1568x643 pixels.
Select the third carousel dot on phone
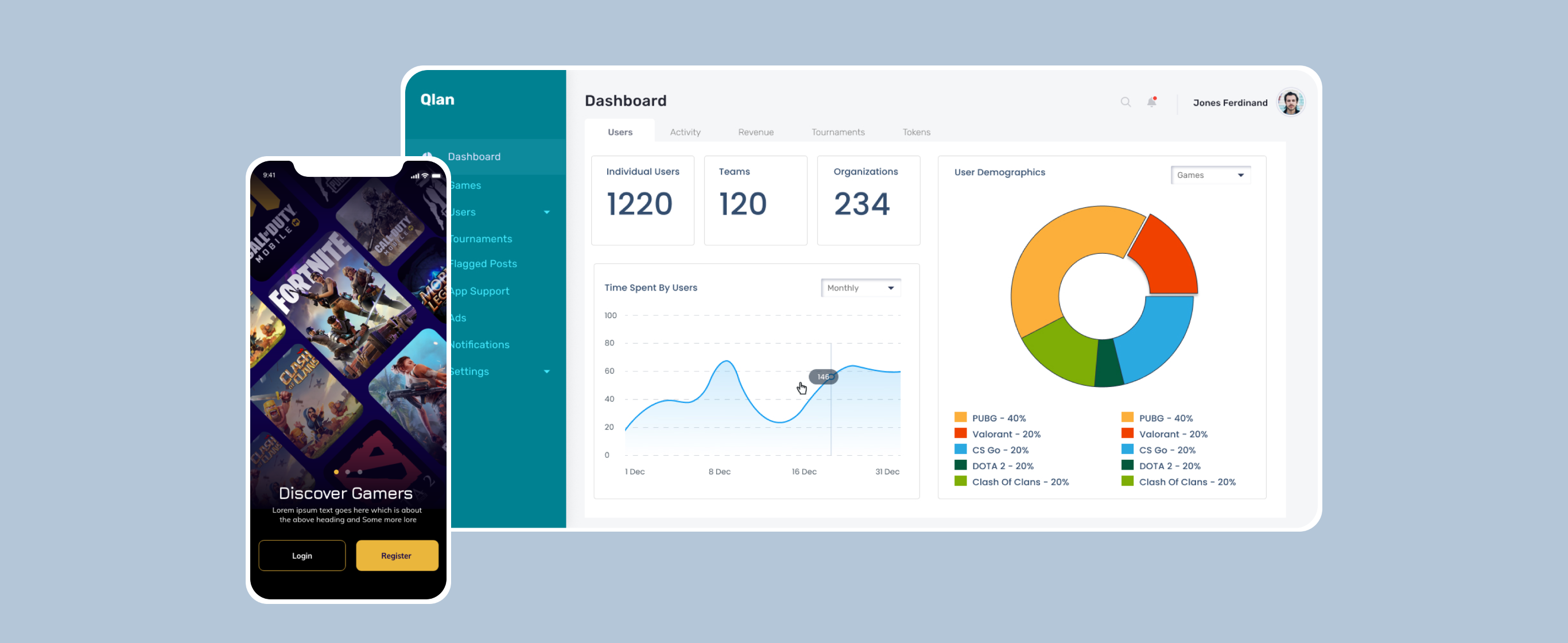[360, 472]
